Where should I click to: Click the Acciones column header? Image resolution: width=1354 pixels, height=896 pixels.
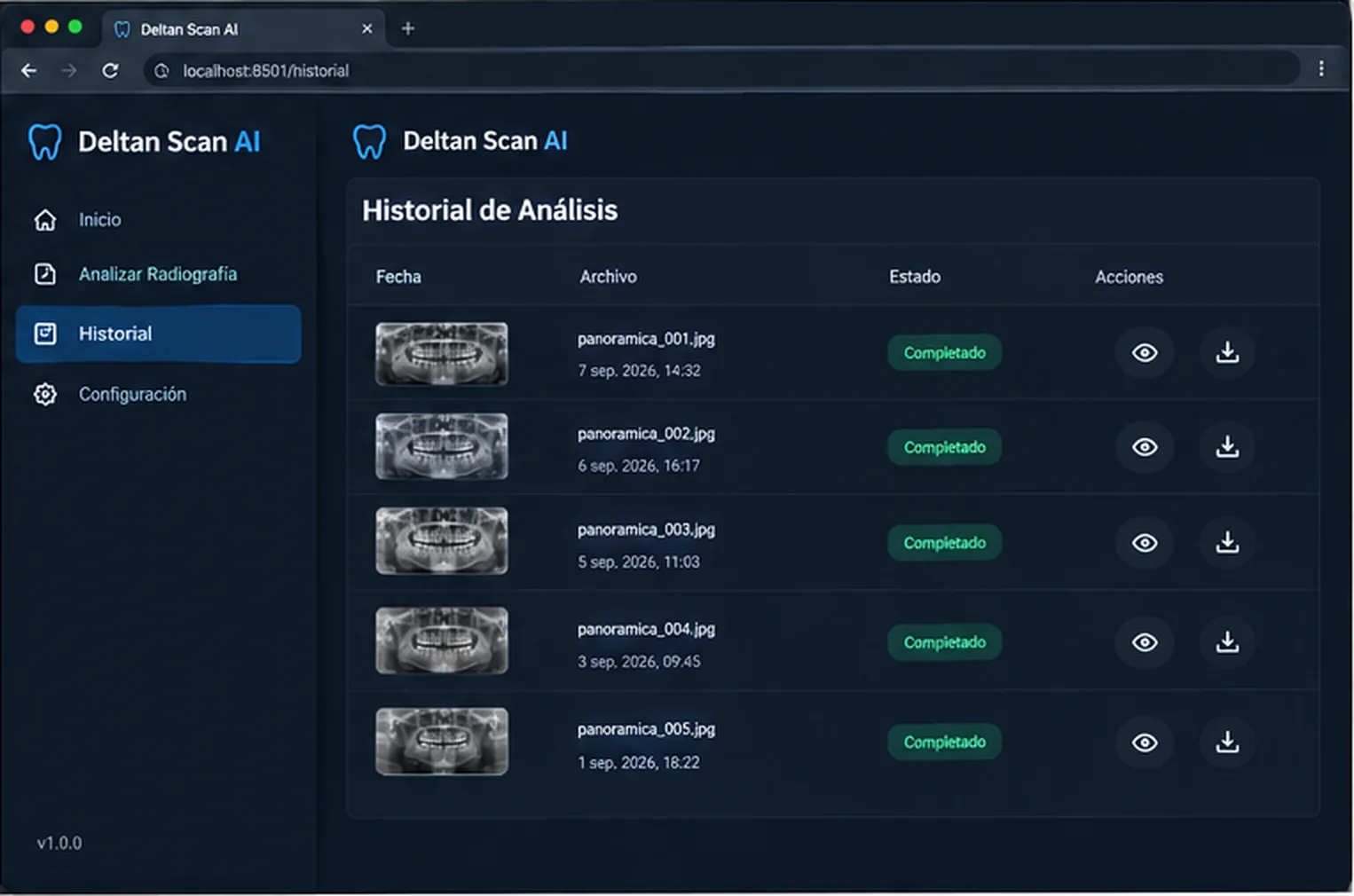pyautogui.click(x=1129, y=277)
